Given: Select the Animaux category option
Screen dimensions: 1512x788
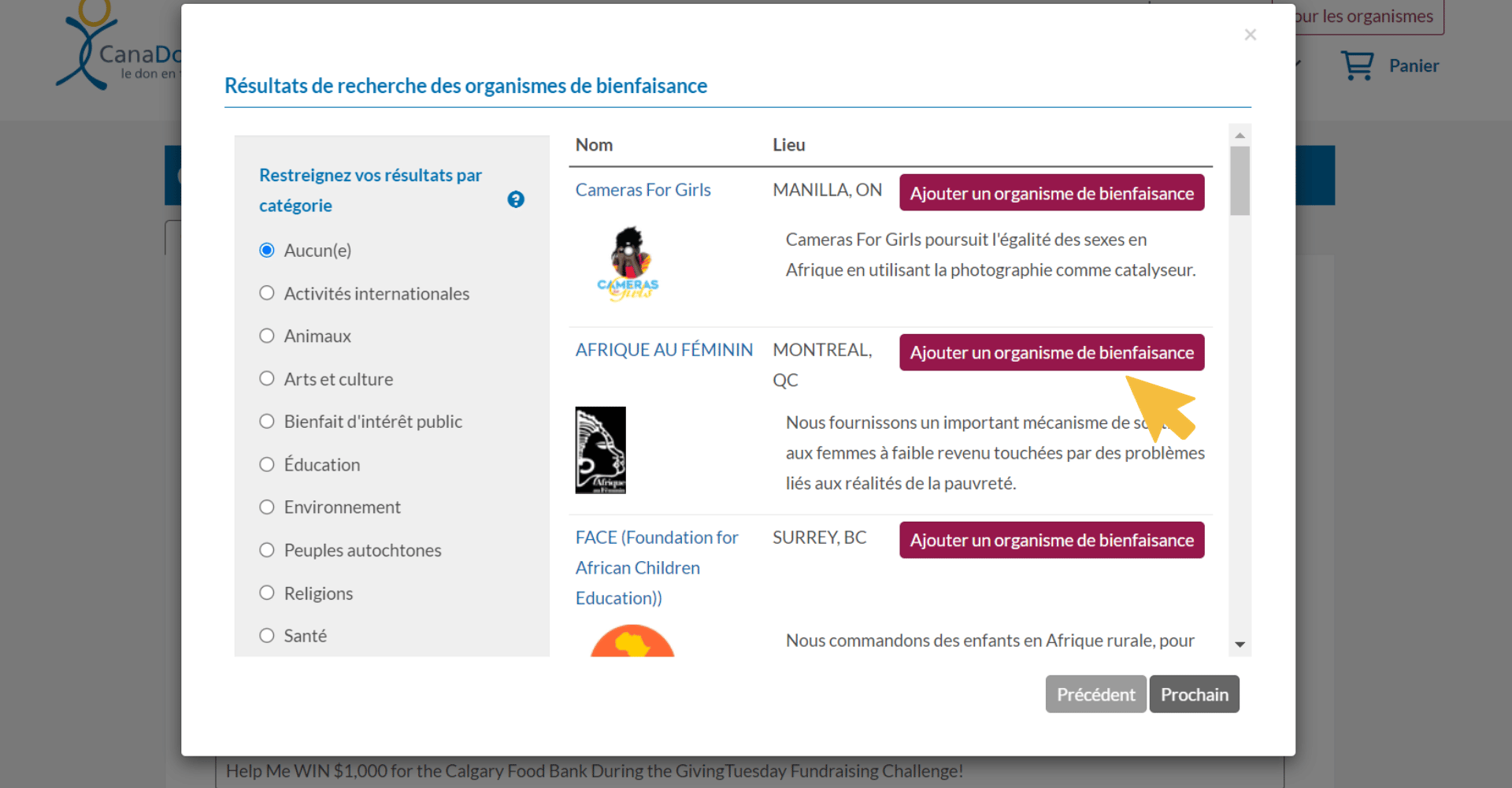Looking at the screenshot, I should (x=267, y=336).
